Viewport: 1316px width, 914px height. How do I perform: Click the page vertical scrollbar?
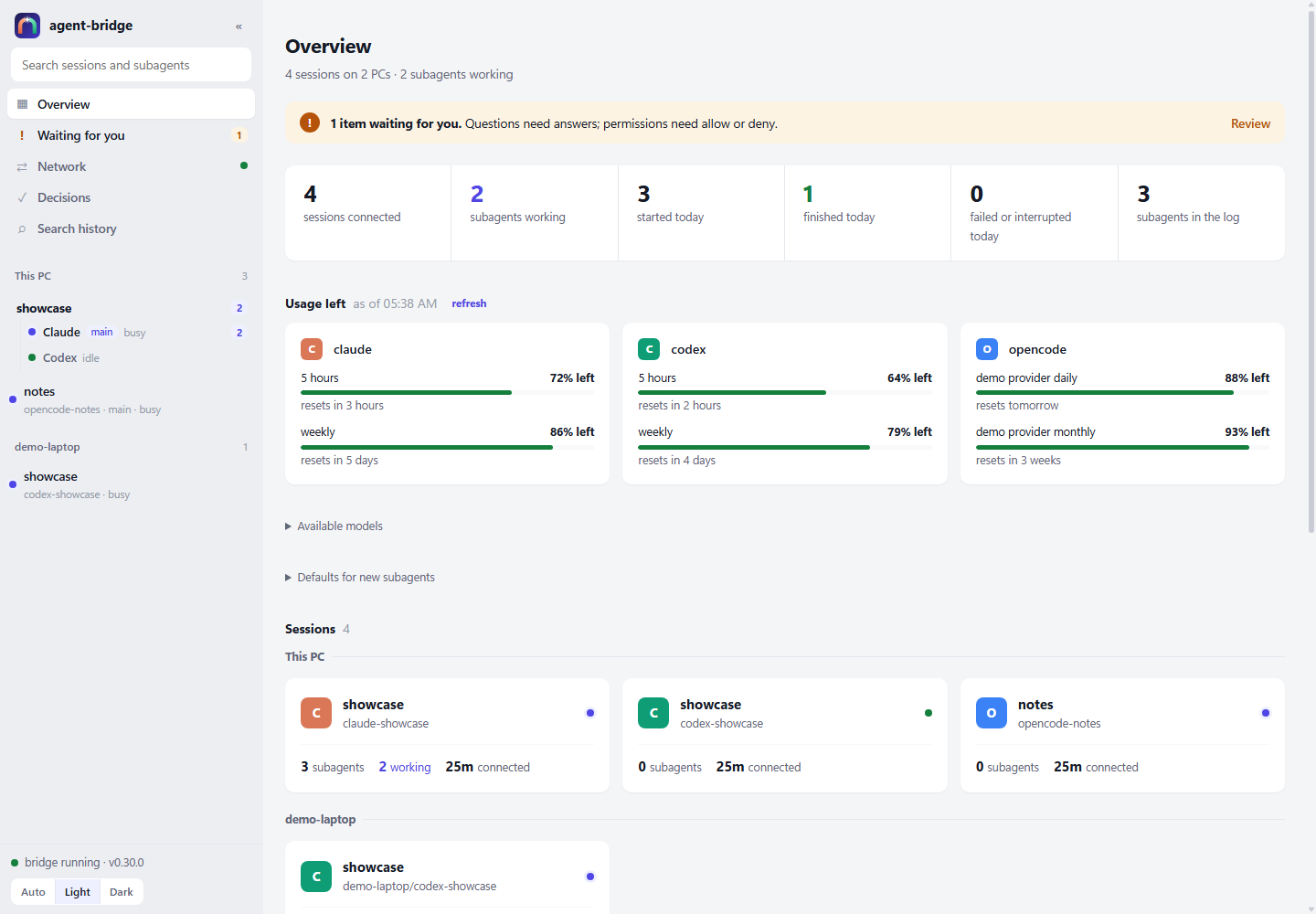[1311, 272]
